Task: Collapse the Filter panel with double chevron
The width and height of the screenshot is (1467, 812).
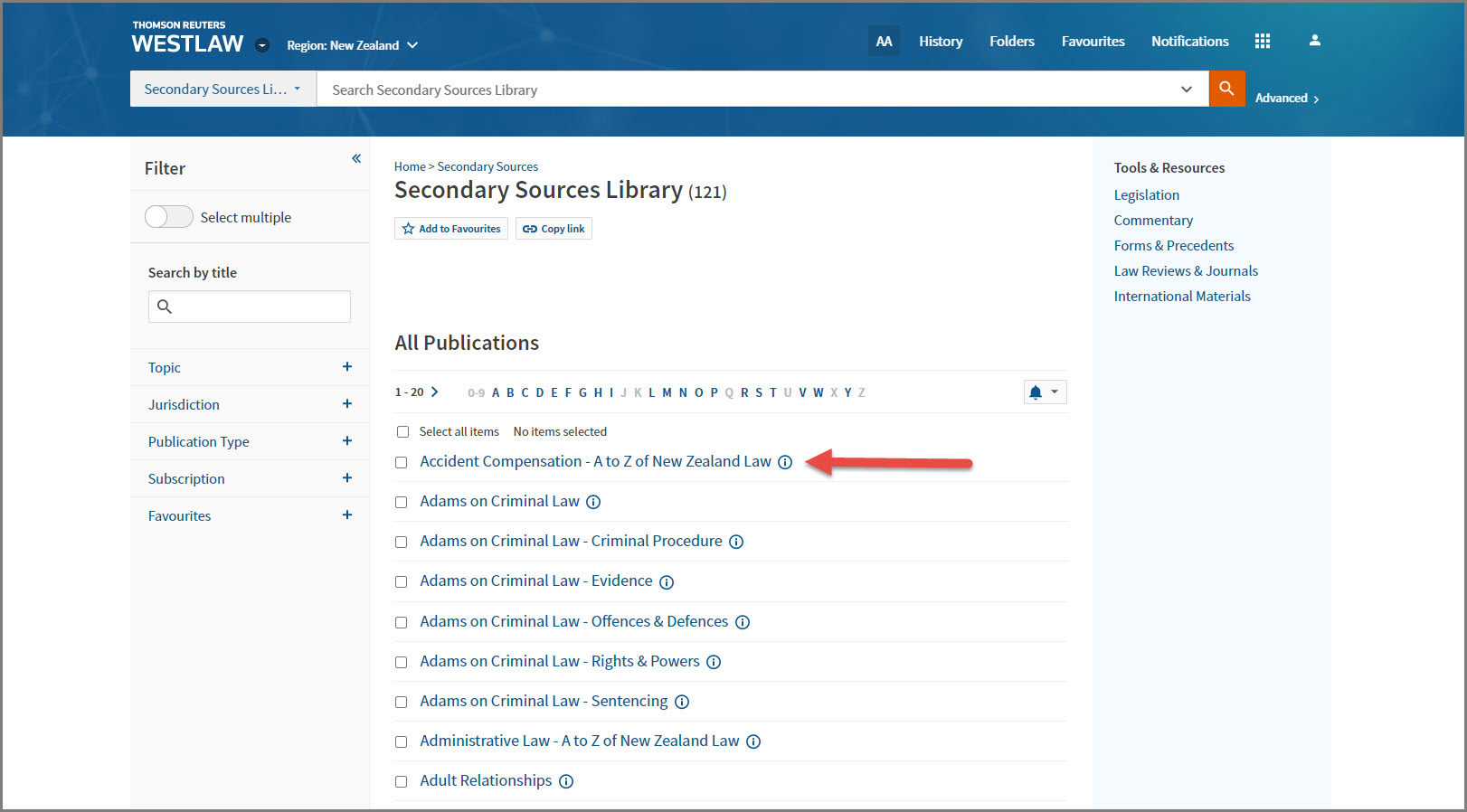Action: click(x=356, y=158)
